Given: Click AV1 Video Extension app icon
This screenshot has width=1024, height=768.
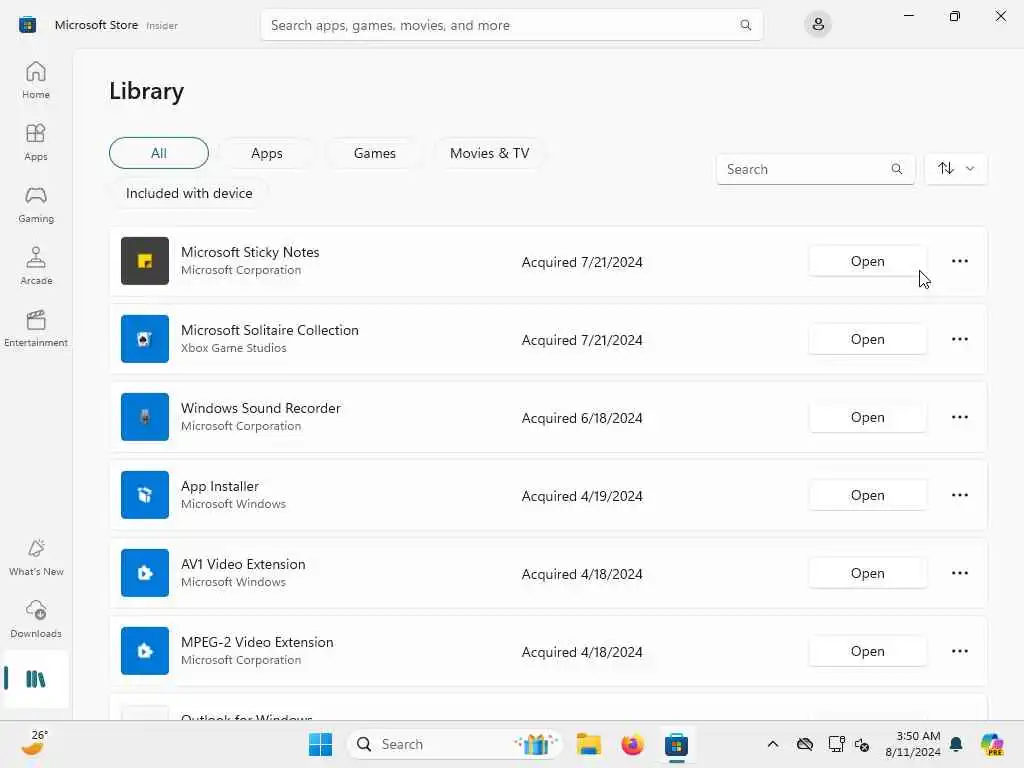Looking at the screenshot, I should (x=145, y=573).
